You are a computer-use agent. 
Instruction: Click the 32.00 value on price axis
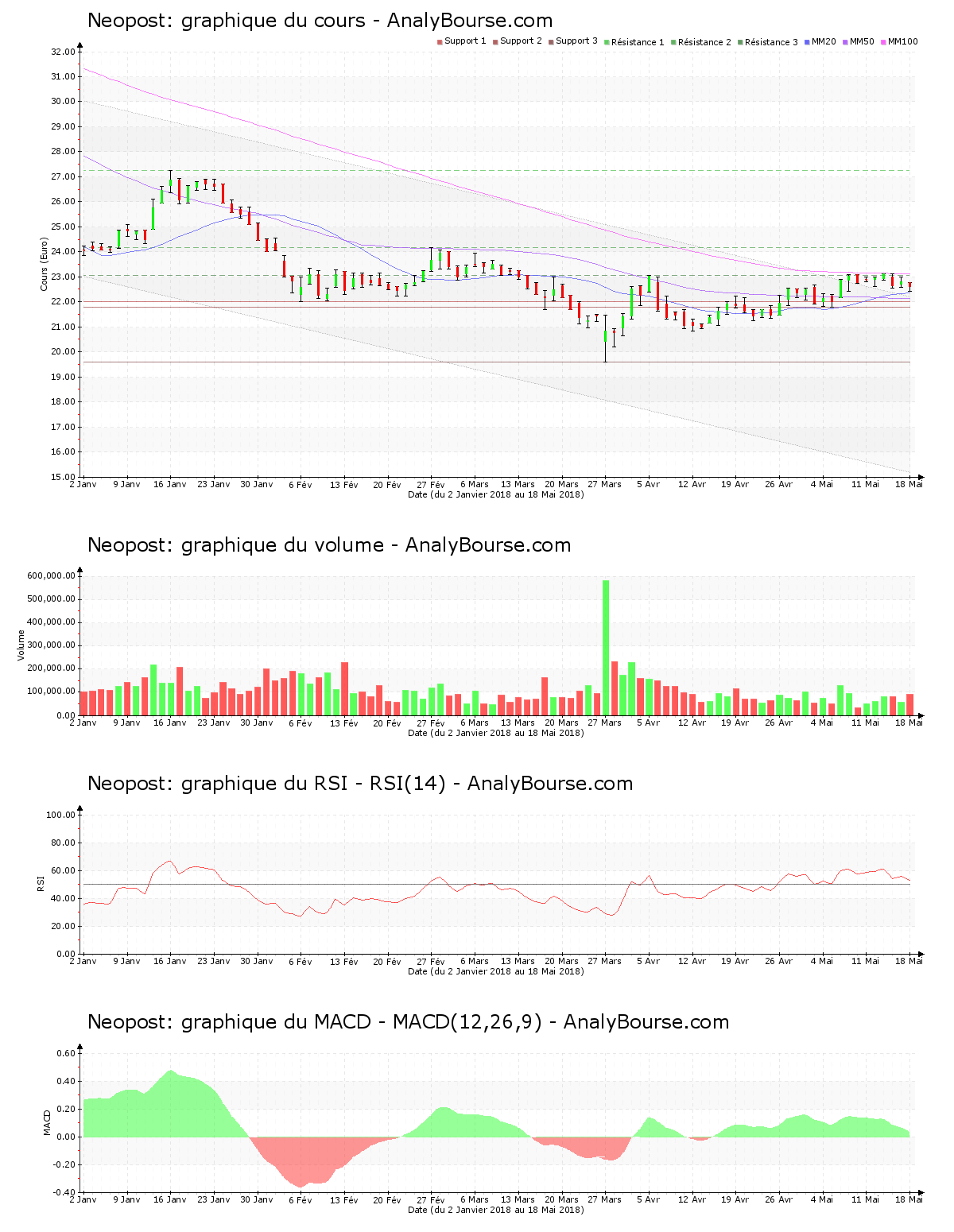point(63,52)
